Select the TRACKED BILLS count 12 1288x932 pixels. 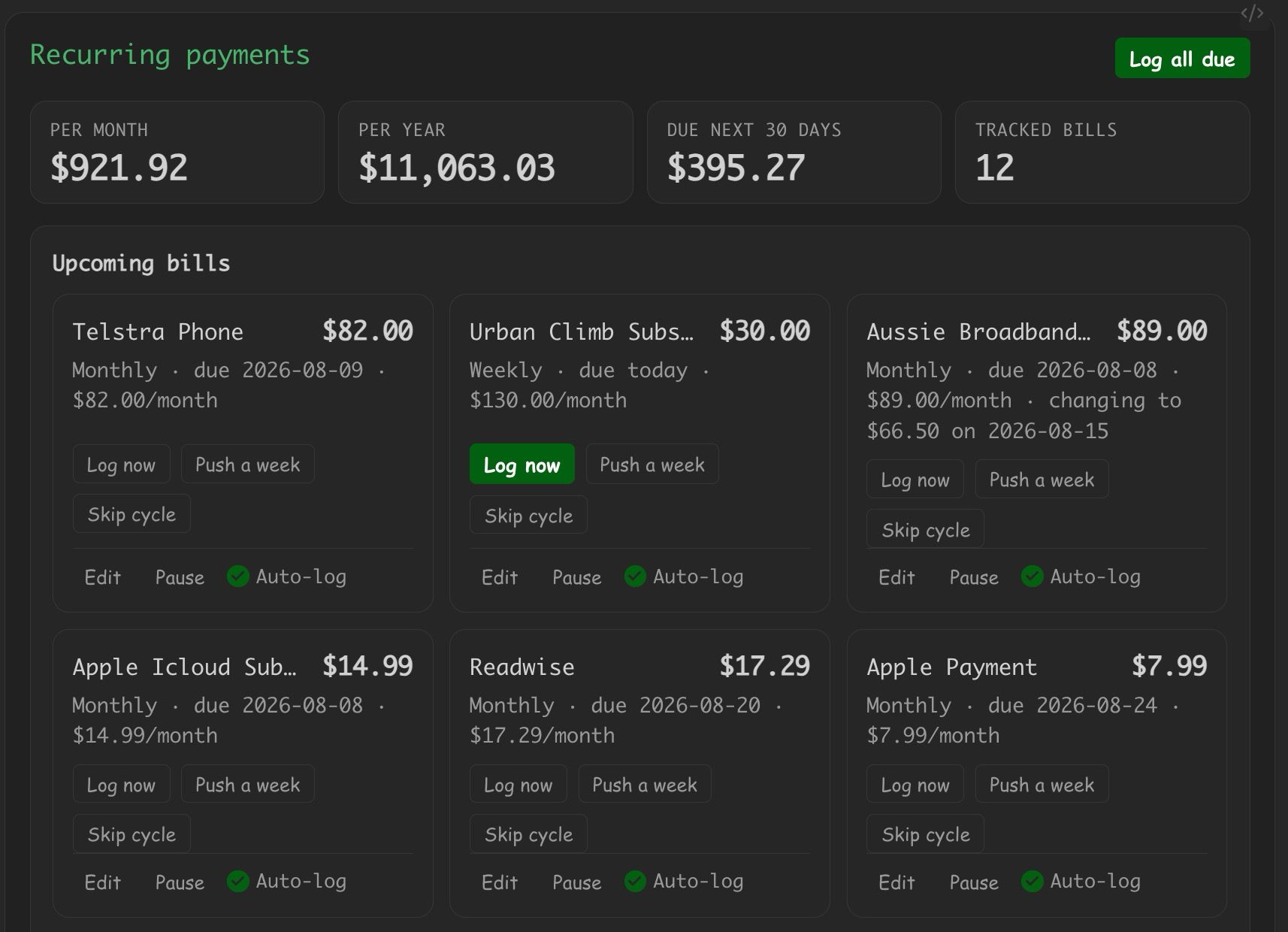click(1102, 152)
